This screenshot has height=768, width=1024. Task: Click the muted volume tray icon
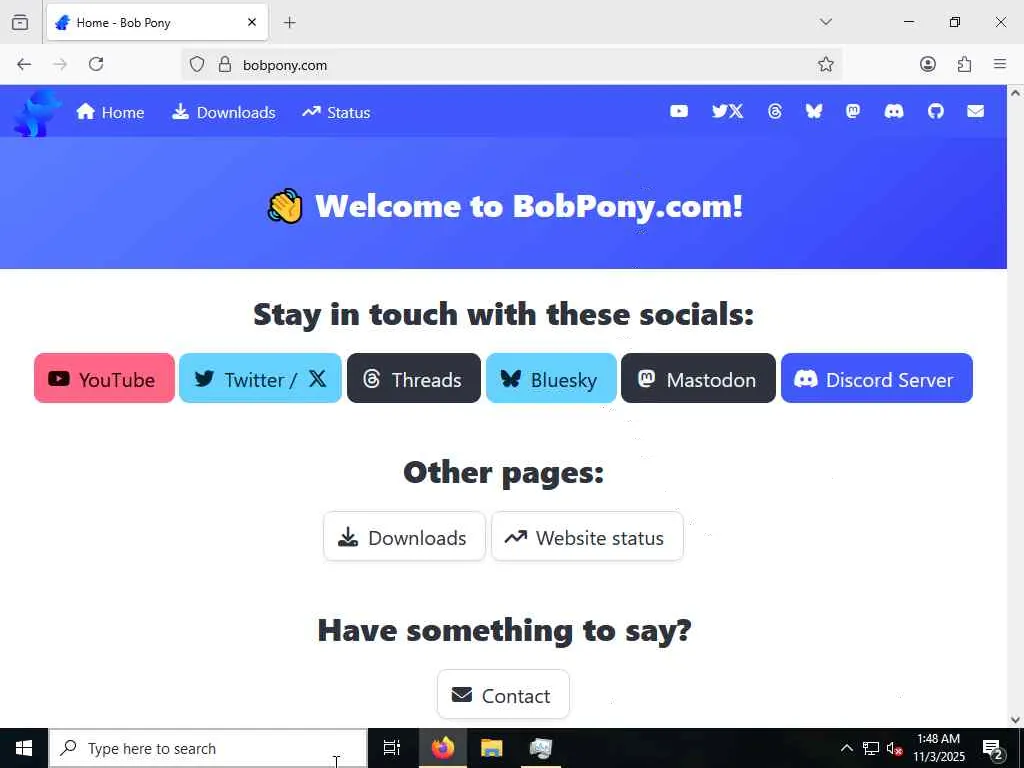894,748
